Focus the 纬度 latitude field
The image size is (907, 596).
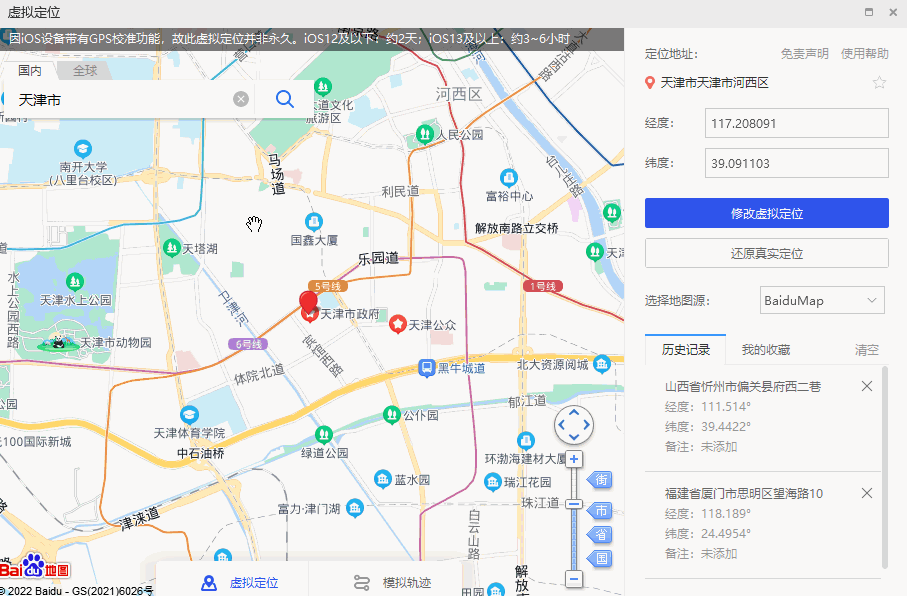coord(797,163)
